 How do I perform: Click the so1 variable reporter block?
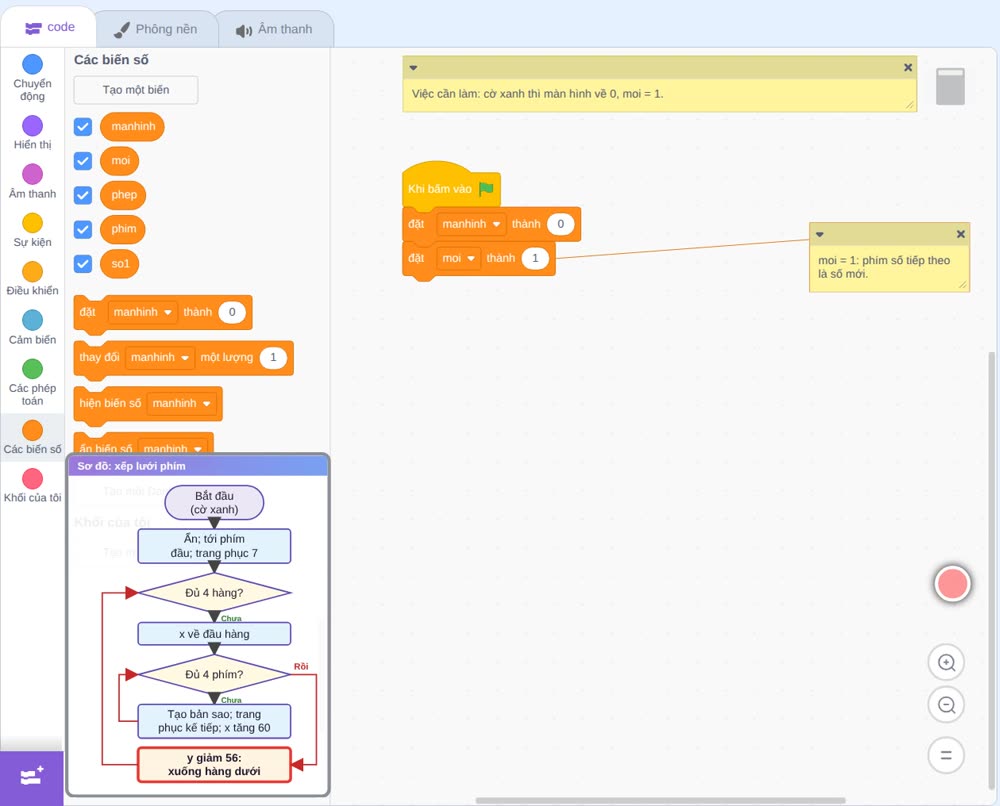coord(120,263)
